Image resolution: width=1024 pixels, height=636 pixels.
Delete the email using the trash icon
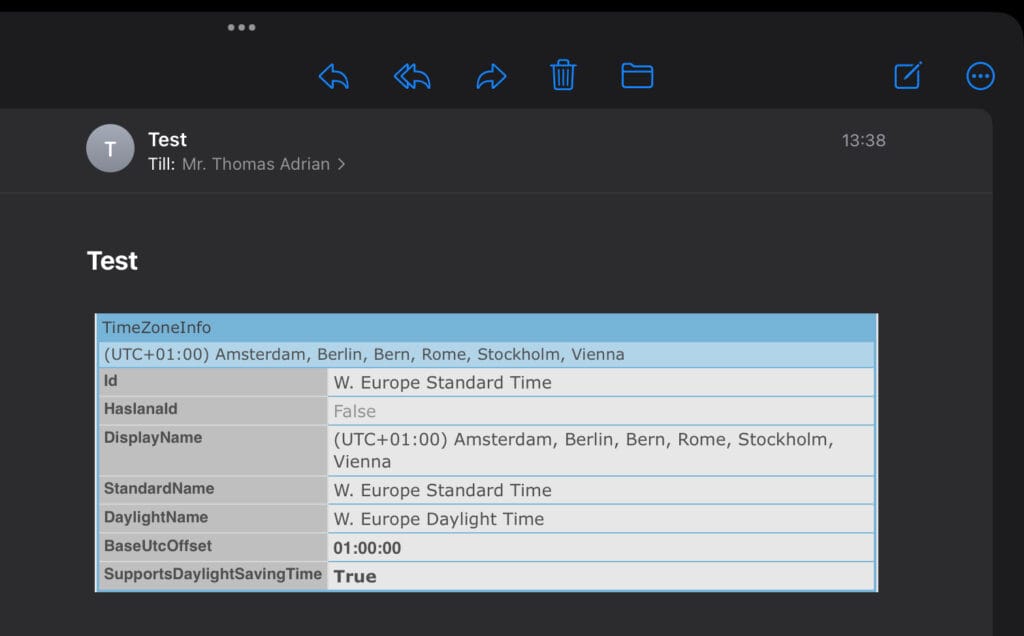coord(563,74)
